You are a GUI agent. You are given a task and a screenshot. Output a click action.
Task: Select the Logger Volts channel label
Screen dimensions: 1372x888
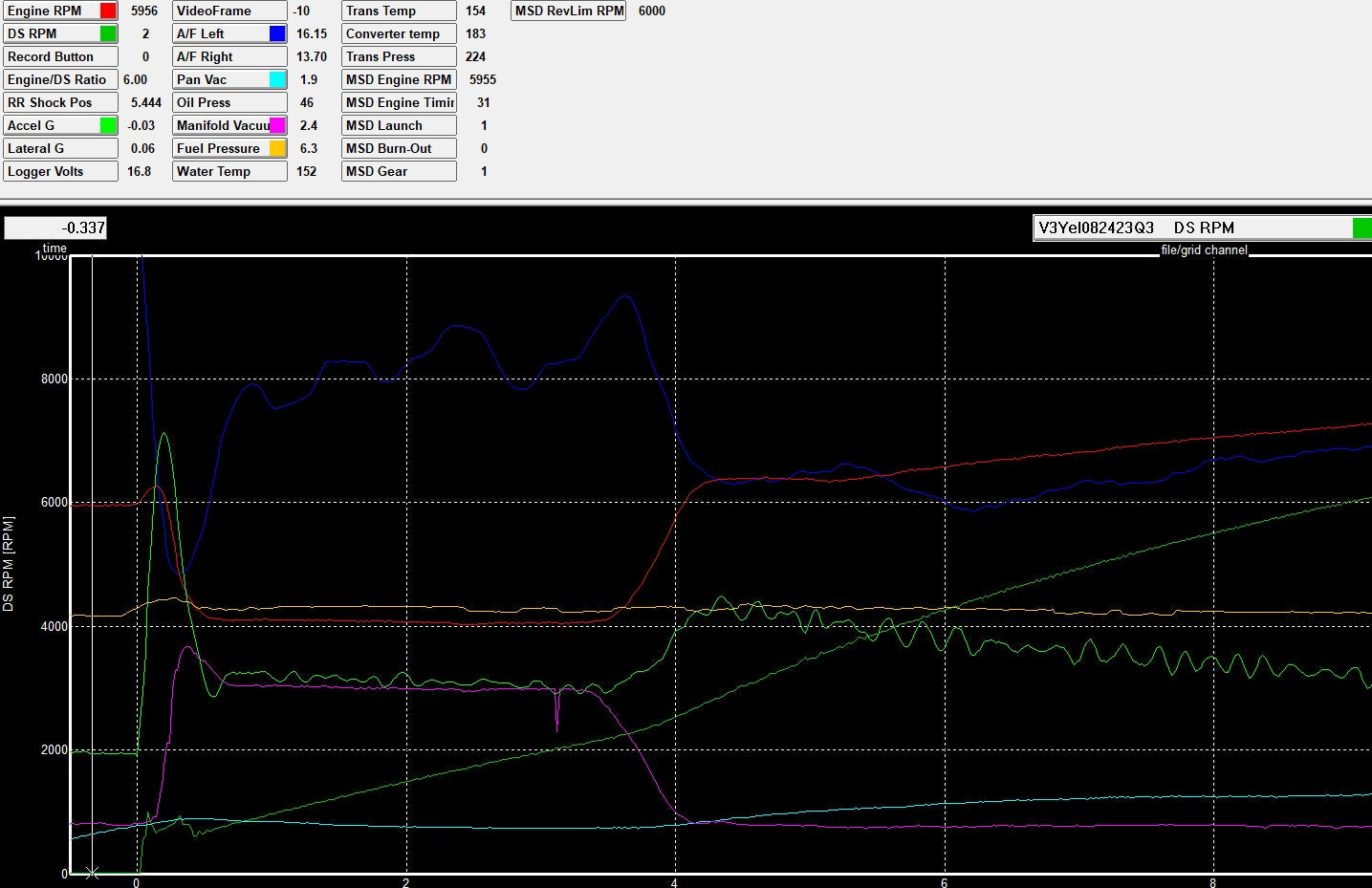60,171
